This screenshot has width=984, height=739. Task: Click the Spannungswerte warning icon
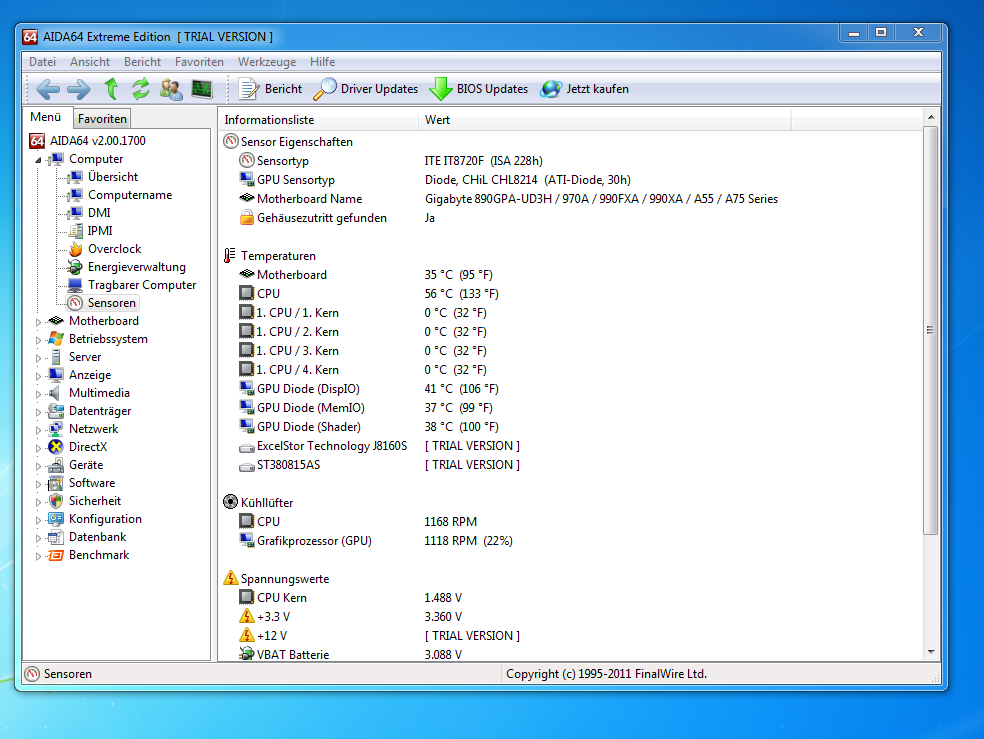(231, 578)
